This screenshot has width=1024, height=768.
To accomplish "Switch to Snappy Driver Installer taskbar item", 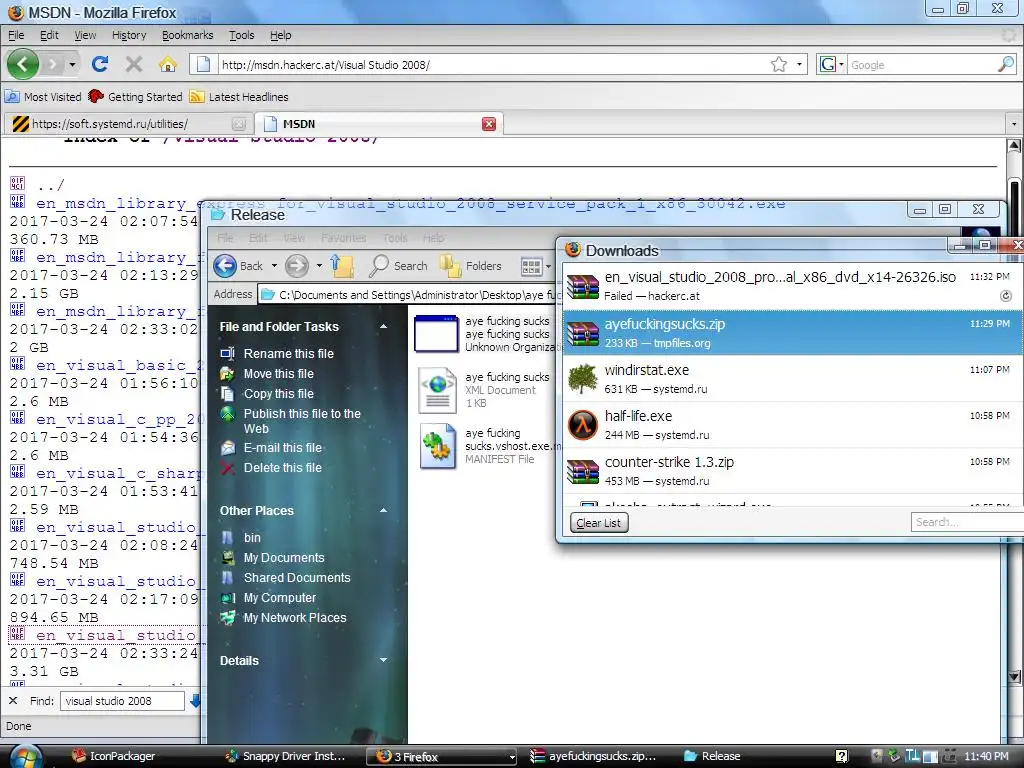I will point(286,756).
